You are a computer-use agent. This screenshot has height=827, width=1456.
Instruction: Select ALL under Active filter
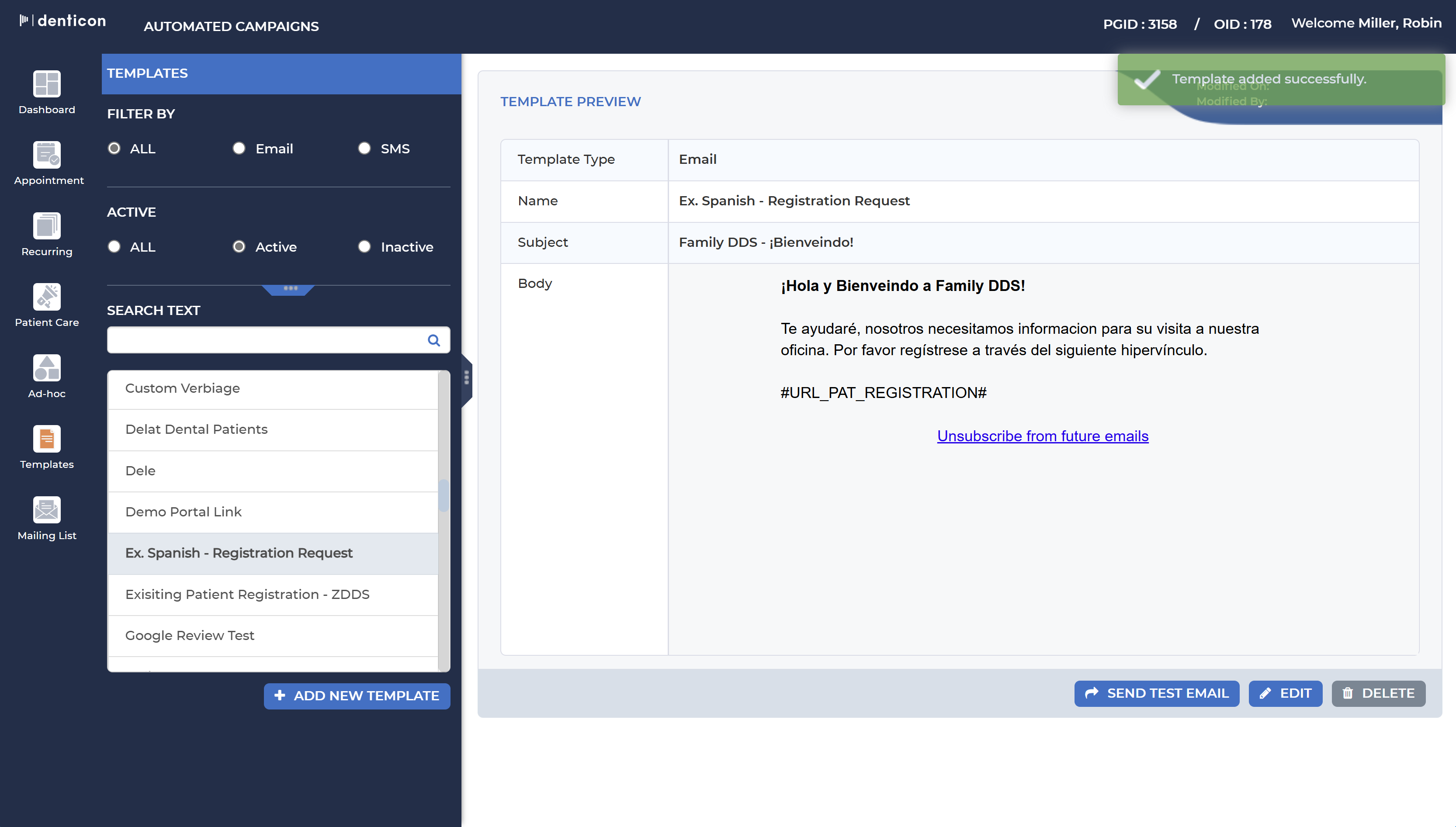click(114, 246)
